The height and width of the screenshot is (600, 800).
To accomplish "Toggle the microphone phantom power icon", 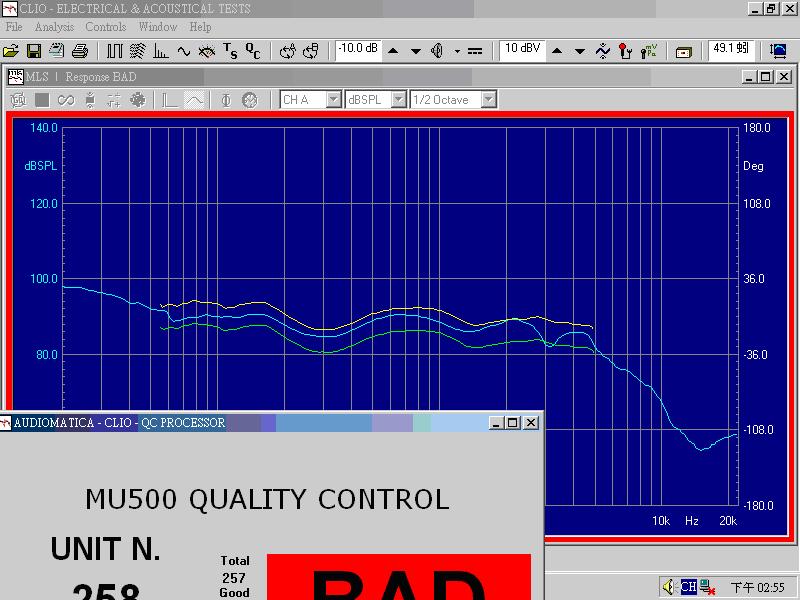I will [x=625, y=51].
